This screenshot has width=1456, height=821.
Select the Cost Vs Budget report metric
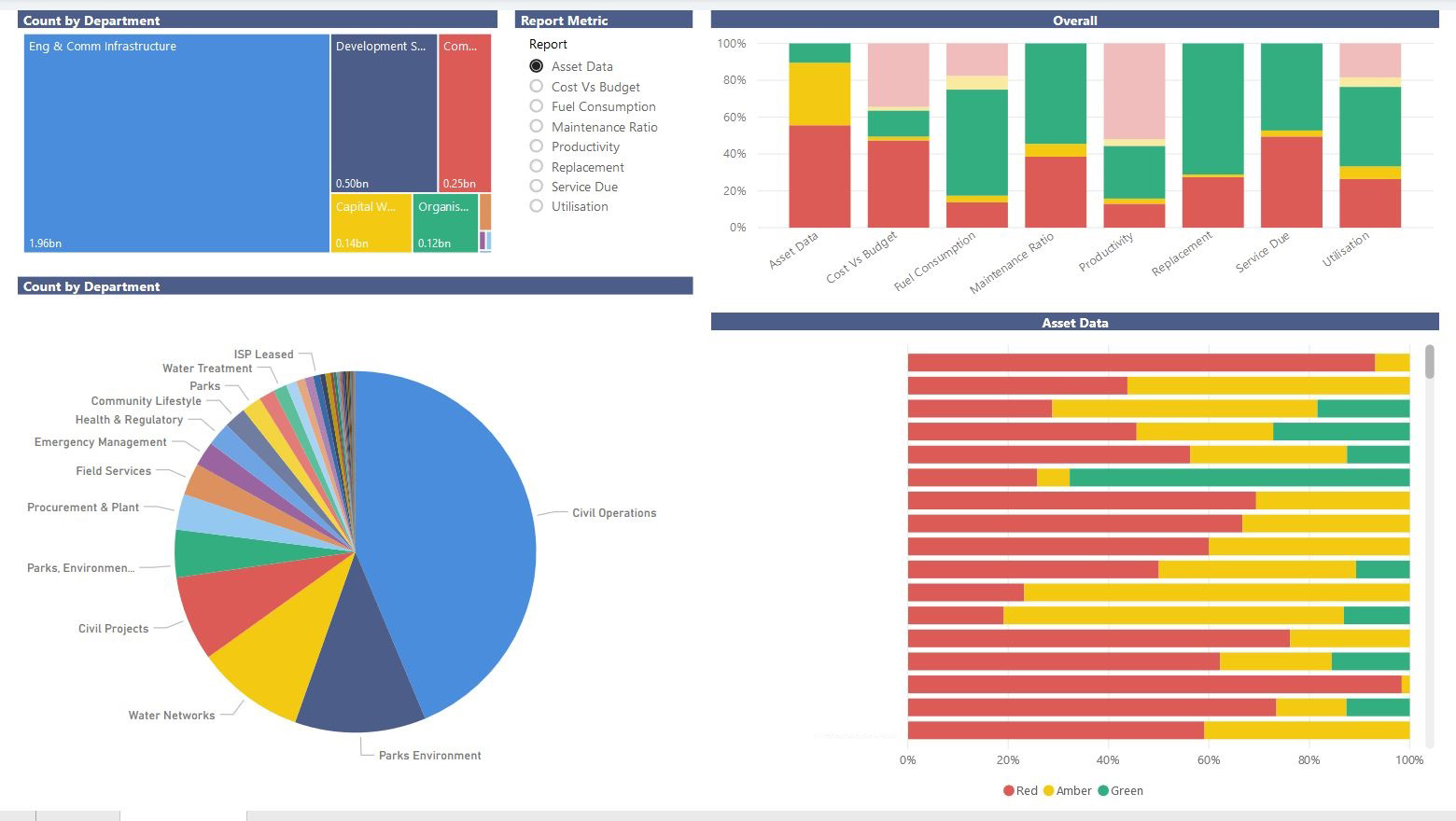[537, 86]
